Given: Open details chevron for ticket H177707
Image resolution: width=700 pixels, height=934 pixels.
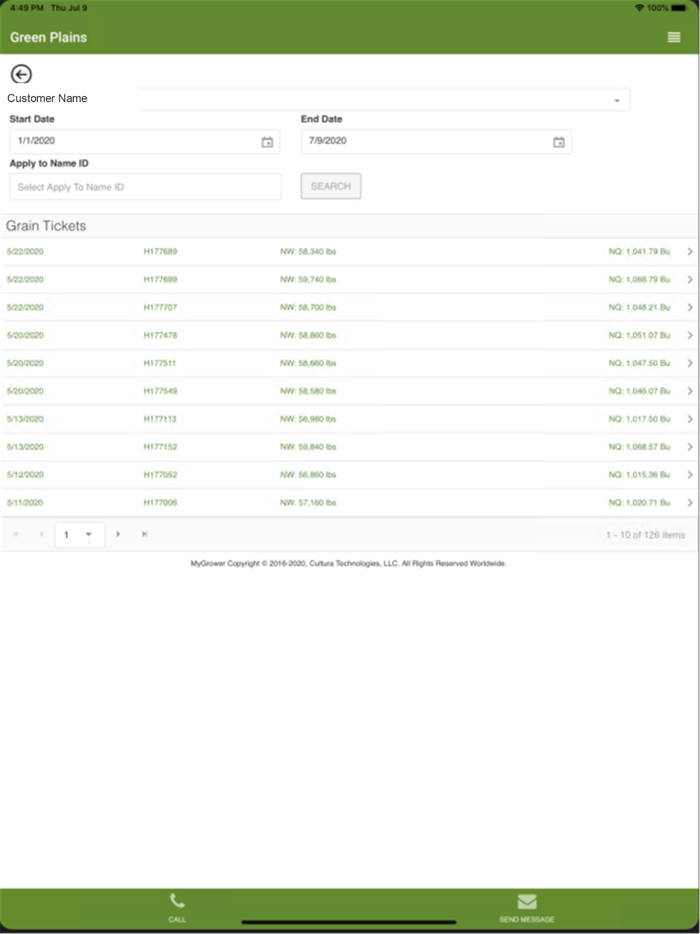Looking at the screenshot, I should tap(690, 307).
